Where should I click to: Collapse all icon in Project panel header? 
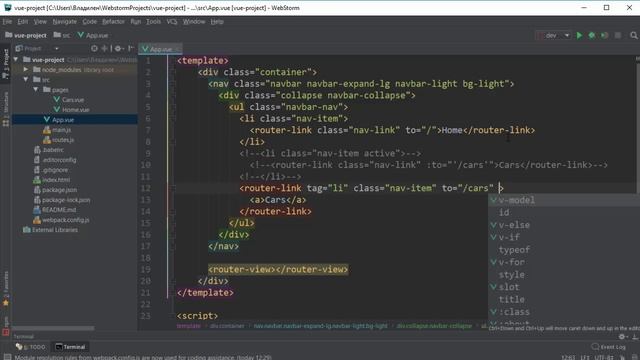point(104,49)
